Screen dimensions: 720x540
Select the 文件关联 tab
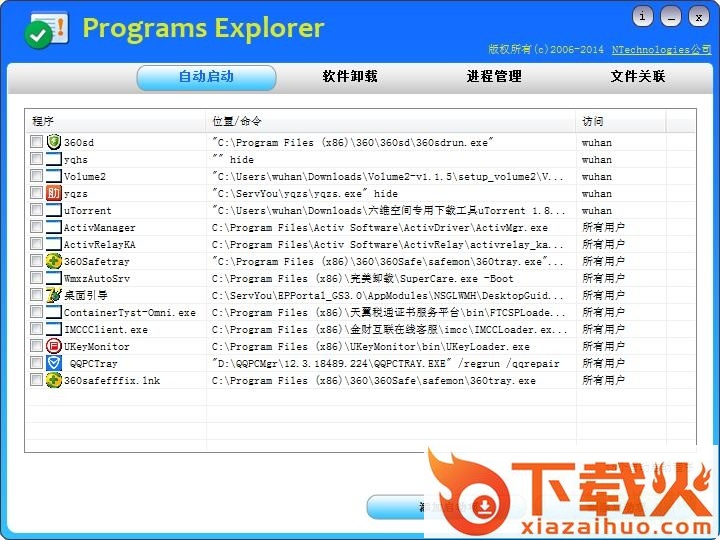638,77
